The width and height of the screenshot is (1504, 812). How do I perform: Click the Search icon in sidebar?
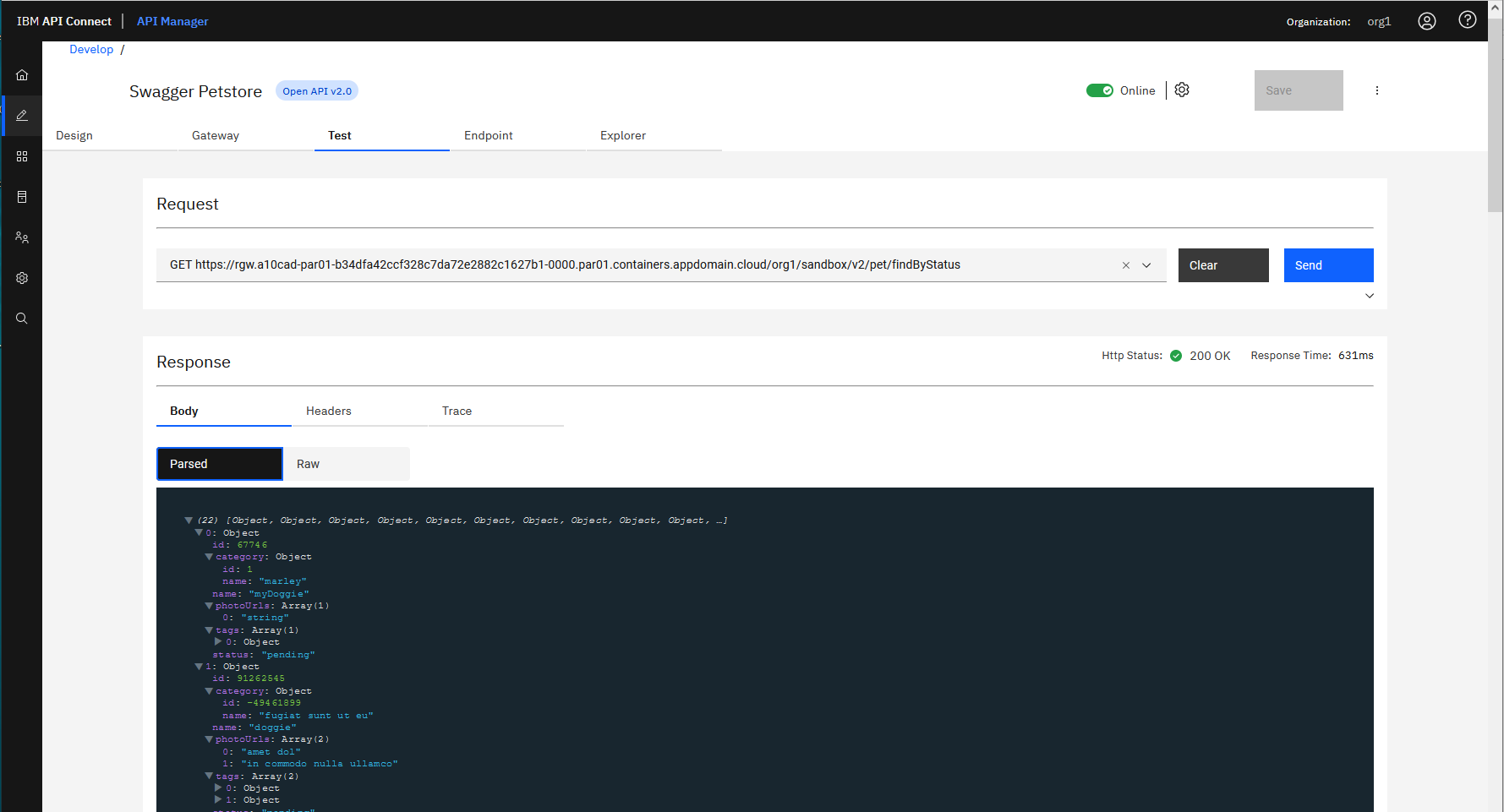(x=22, y=319)
